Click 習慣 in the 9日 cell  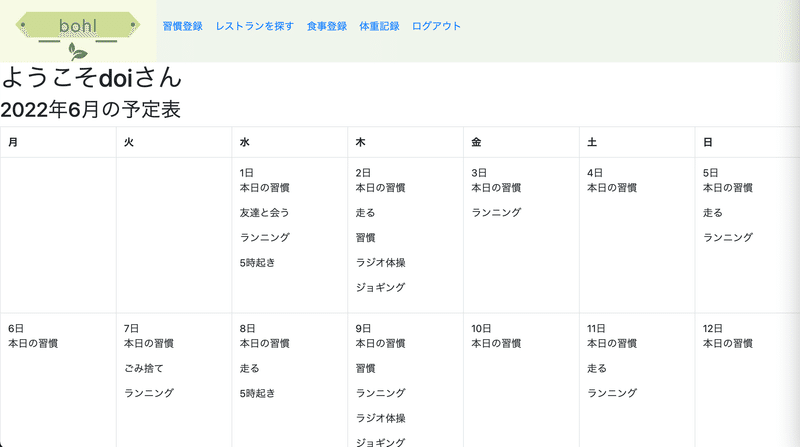pyautogui.click(x=365, y=368)
